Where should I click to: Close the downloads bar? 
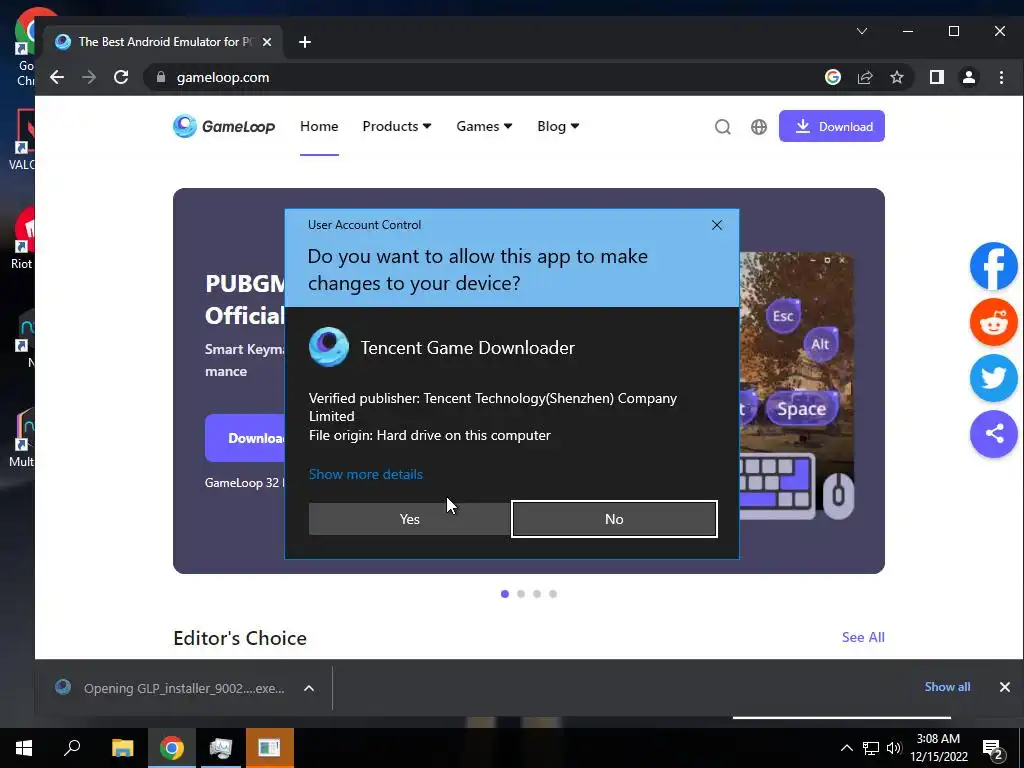pyautogui.click(x=1004, y=687)
